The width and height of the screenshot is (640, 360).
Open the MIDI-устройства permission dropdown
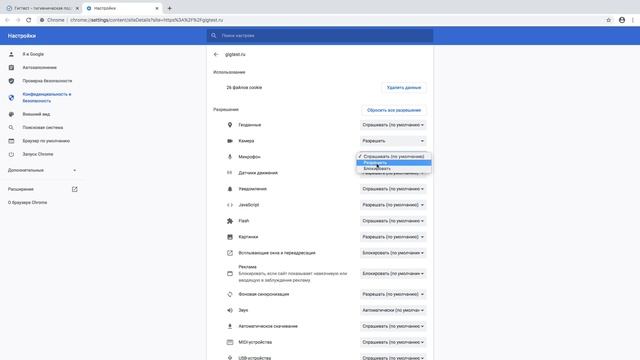coord(393,342)
